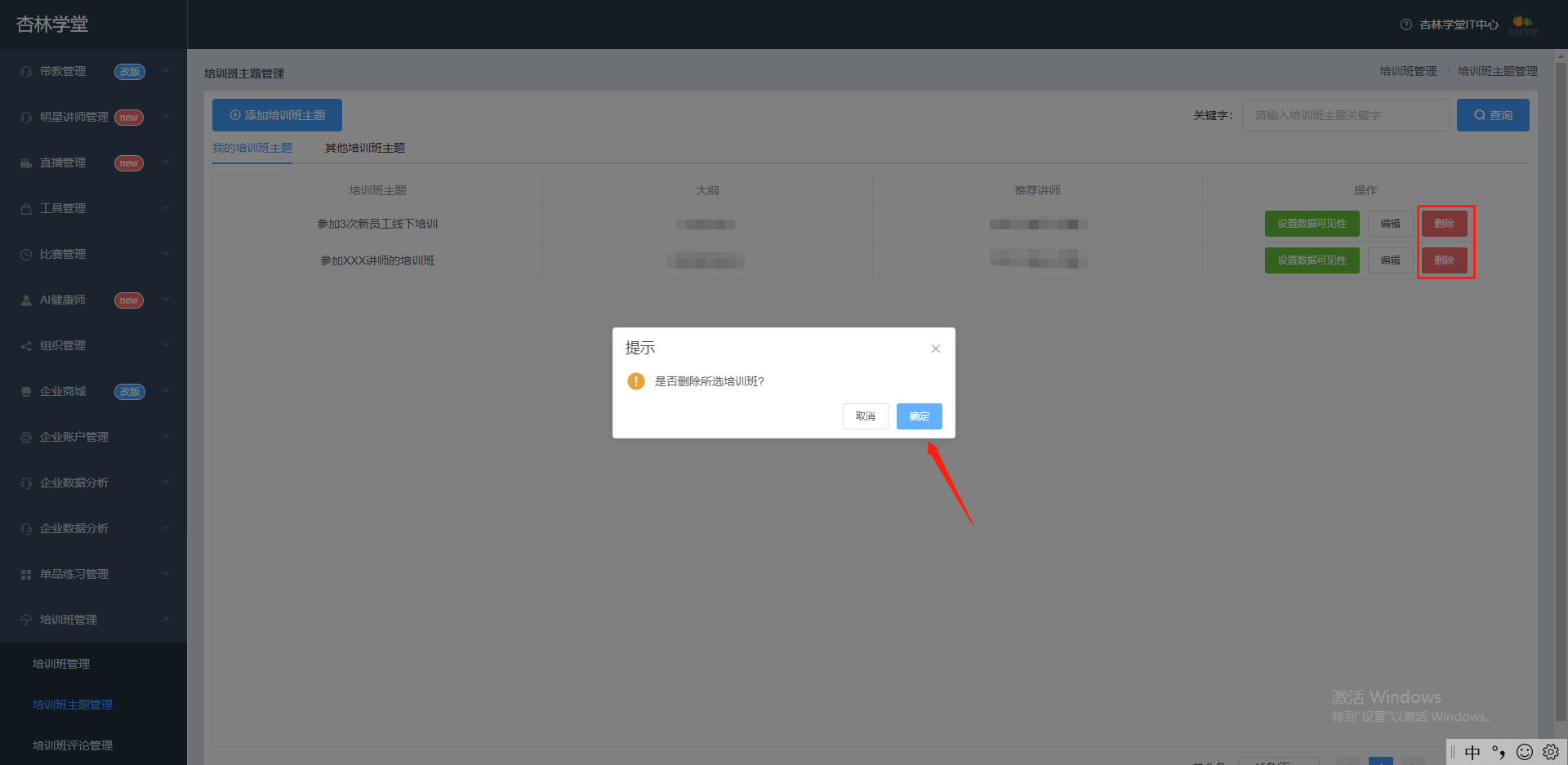Click the AI健康师 person sidebar icon
The width and height of the screenshot is (1568, 765).
pyautogui.click(x=26, y=300)
